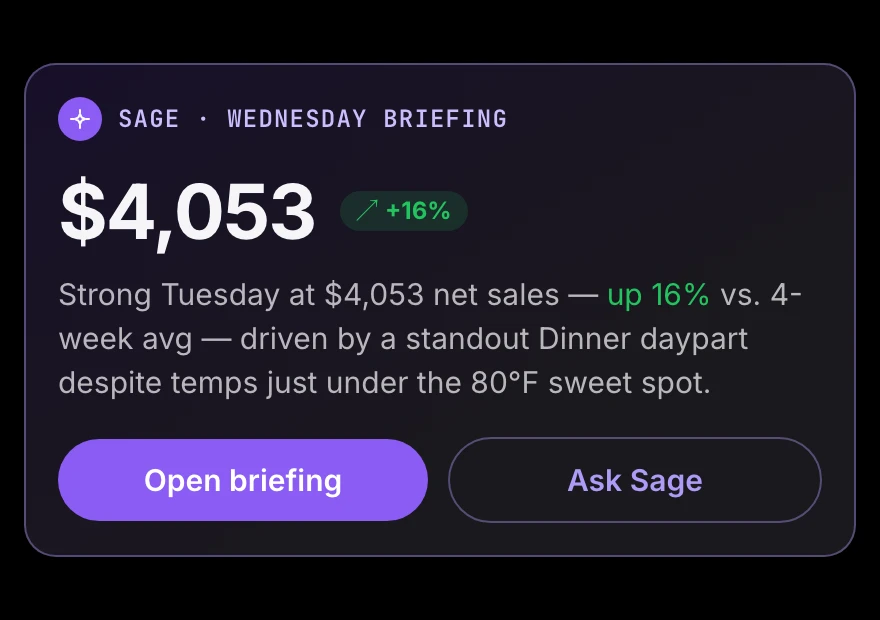Click the SAGE header label
Screen dimensions: 880x620
coord(149,119)
